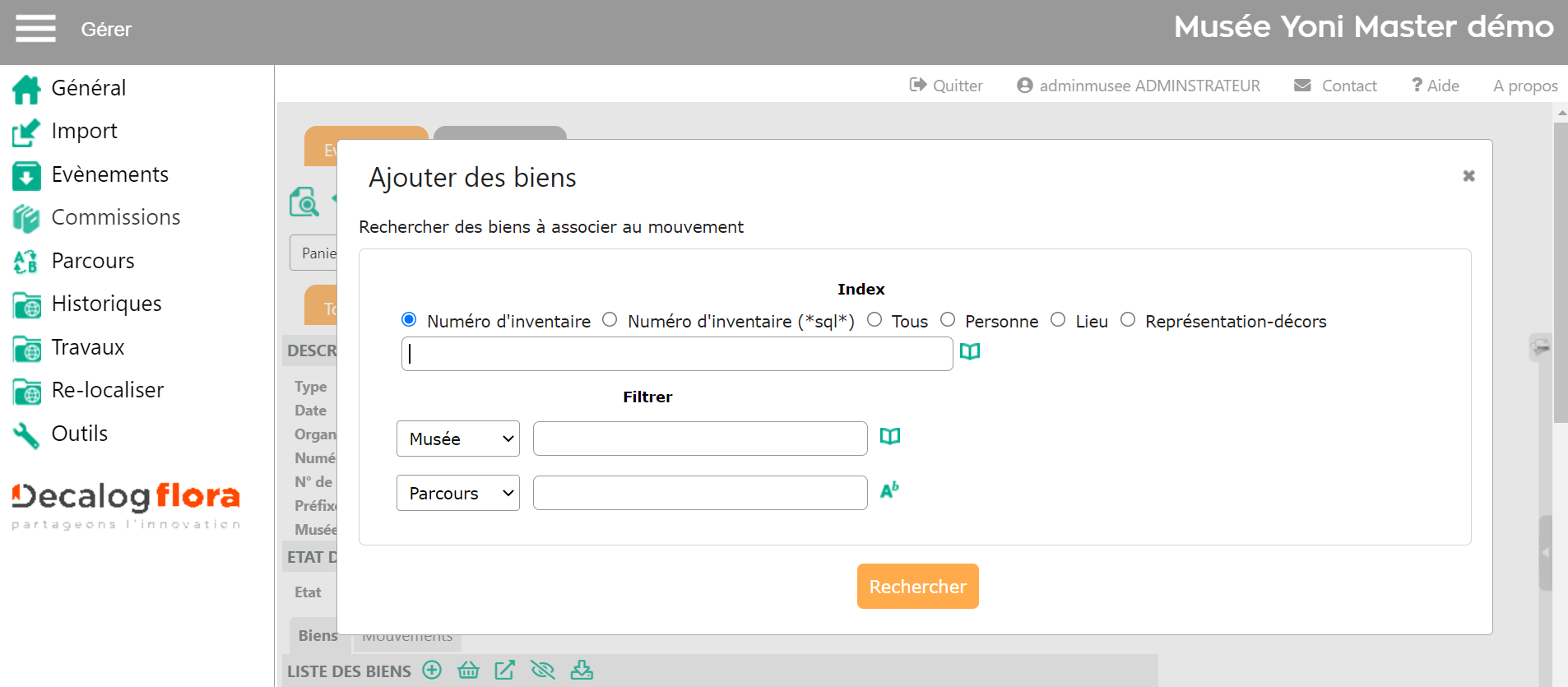The width and height of the screenshot is (1568, 687).
Task: Expand the Musée filter dropdown
Action: click(x=457, y=439)
